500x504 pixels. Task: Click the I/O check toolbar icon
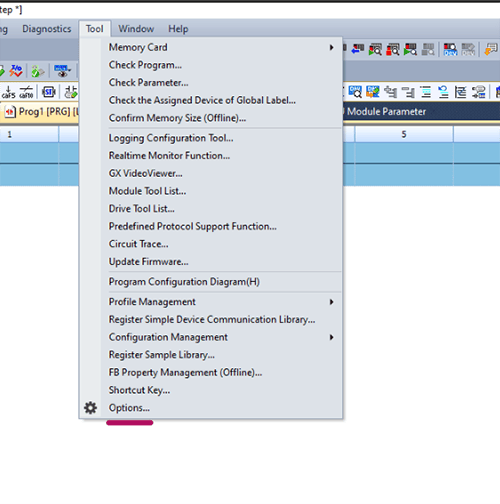coord(16,70)
